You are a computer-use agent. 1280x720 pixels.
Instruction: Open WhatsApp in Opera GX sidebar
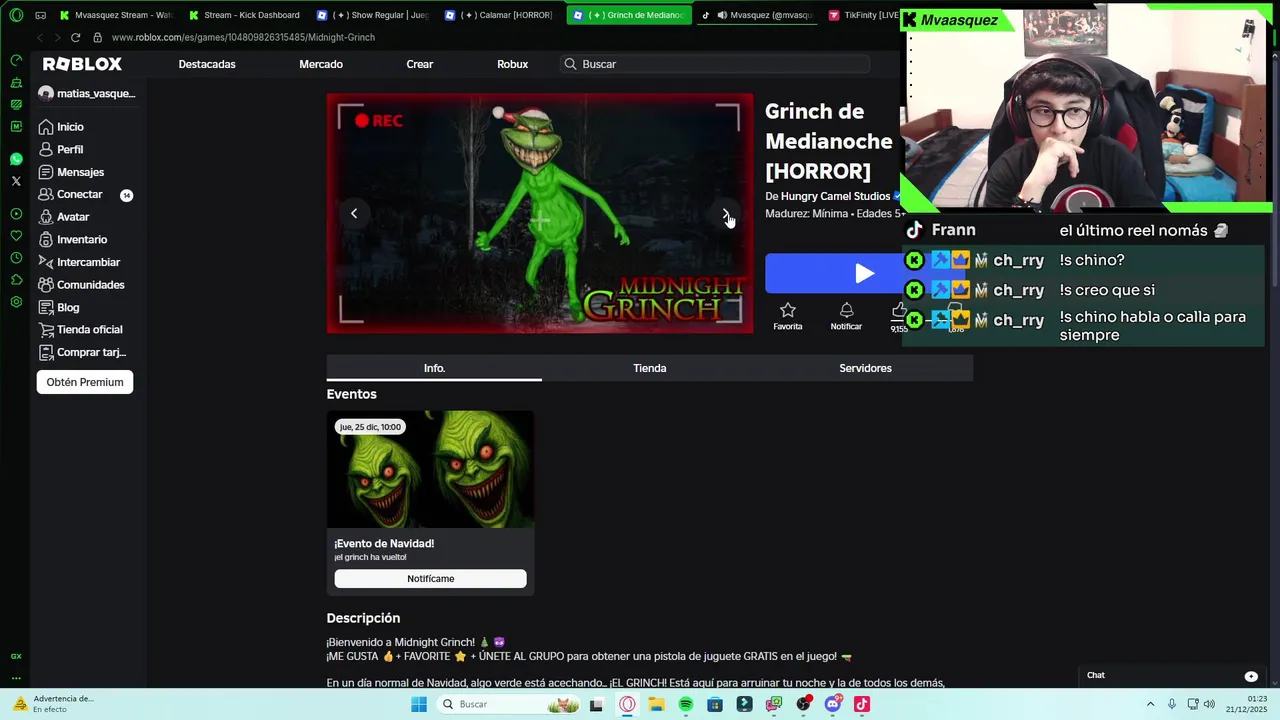(16, 159)
